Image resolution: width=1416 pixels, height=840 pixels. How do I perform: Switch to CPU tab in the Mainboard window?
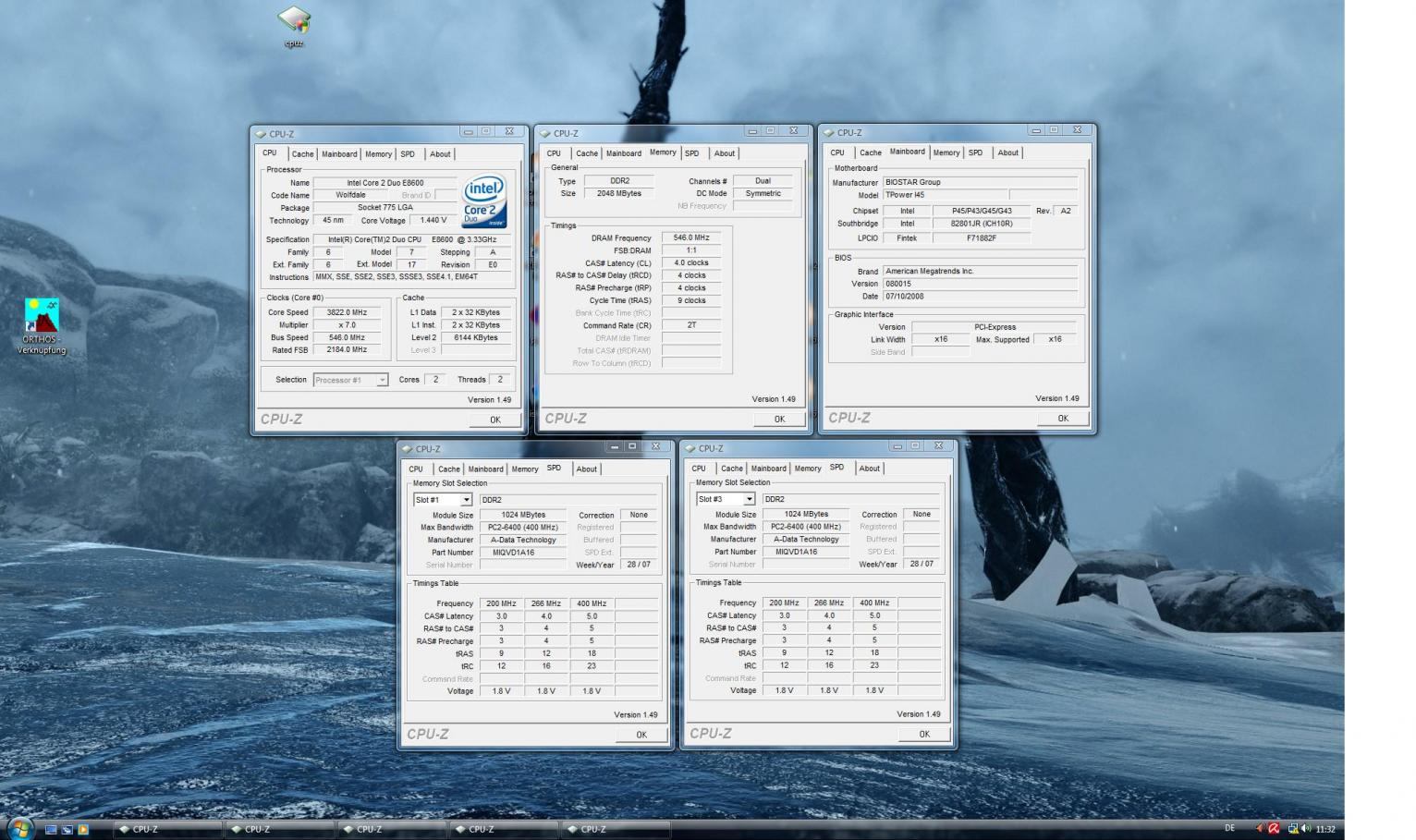(837, 152)
